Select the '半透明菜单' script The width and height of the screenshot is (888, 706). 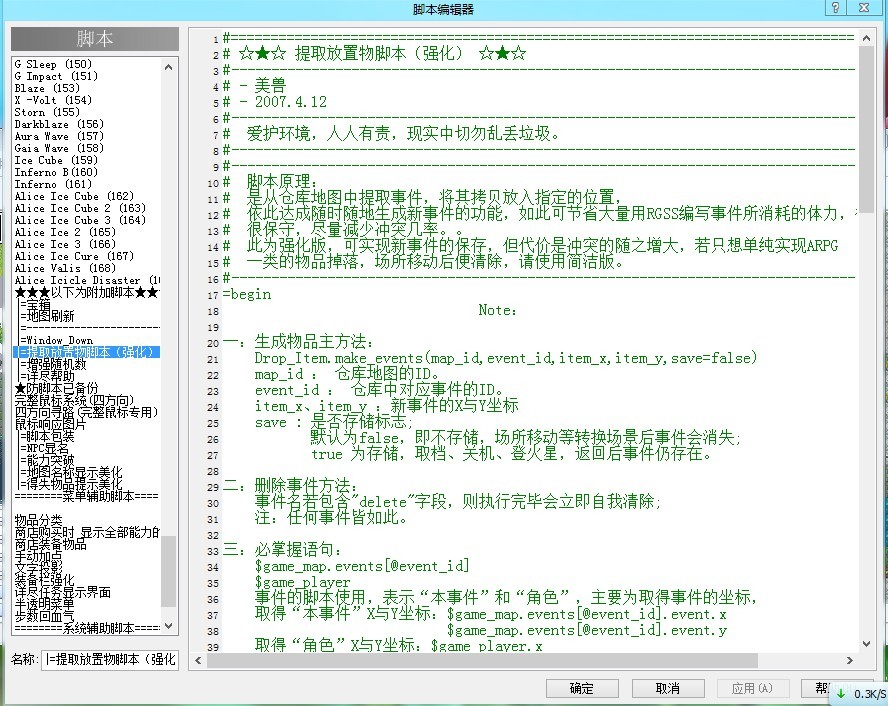point(44,604)
